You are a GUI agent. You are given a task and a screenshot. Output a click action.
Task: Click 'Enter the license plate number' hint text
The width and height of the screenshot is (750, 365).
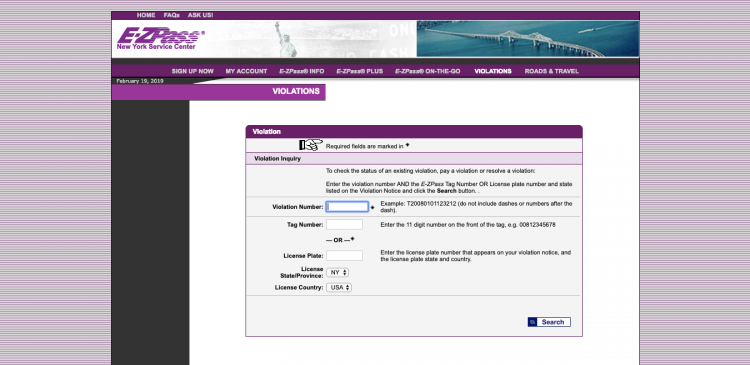point(475,255)
